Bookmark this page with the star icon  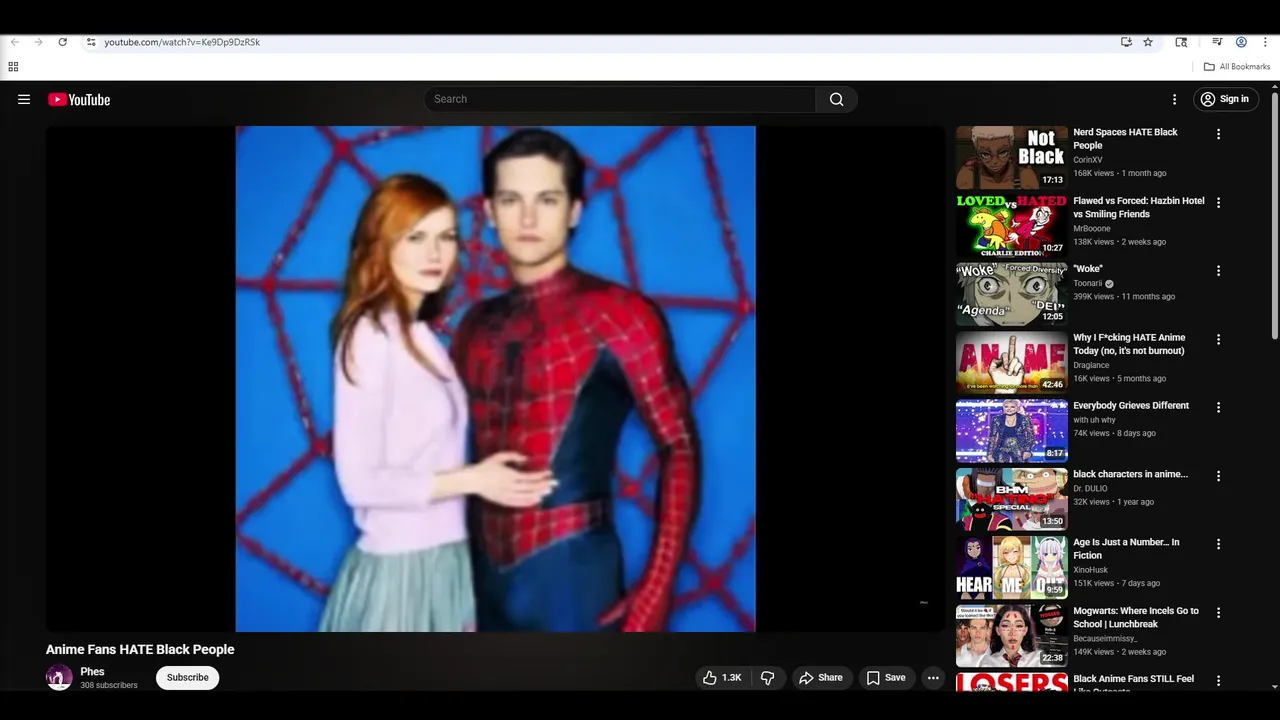click(1148, 42)
